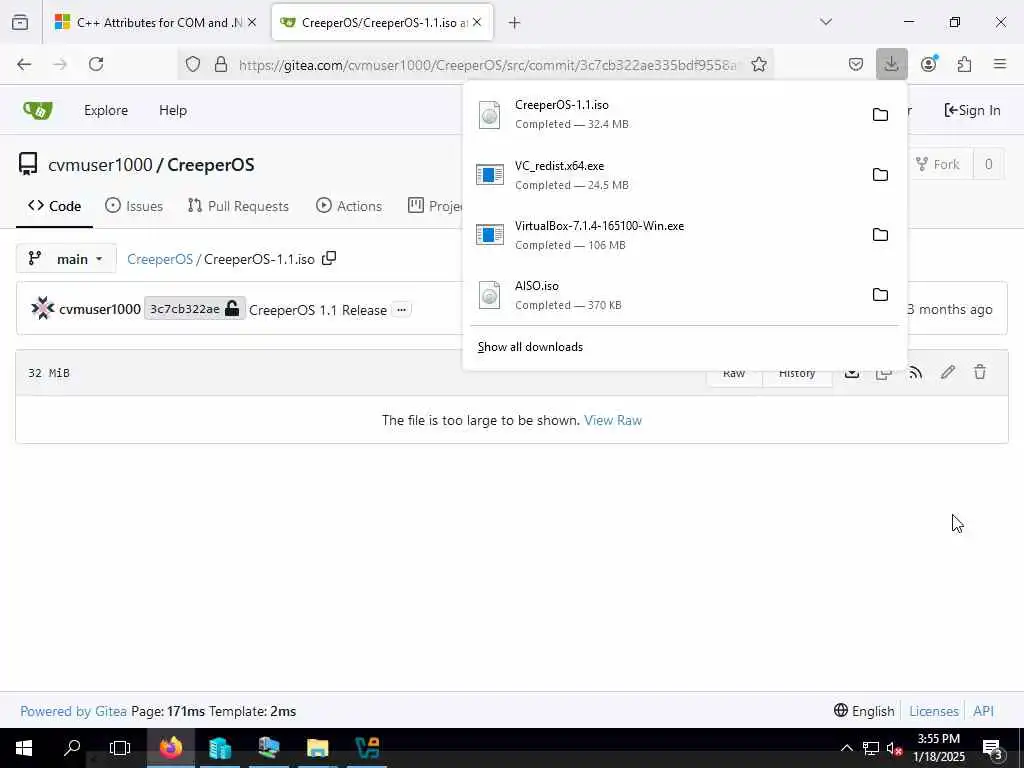The image size is (1024, 768).
Task: Open the Actions tab
Action: 349,206
